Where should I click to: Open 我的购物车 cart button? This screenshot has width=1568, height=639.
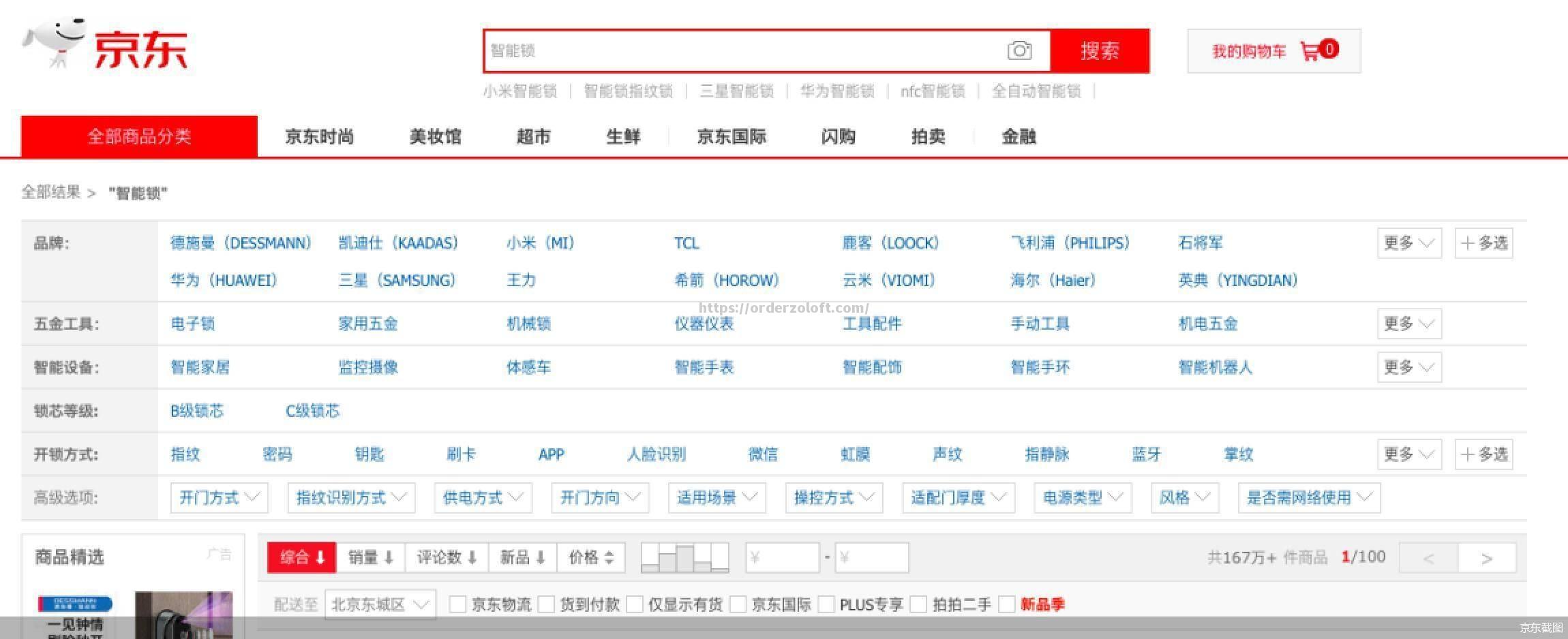(x=1273, y=51)
